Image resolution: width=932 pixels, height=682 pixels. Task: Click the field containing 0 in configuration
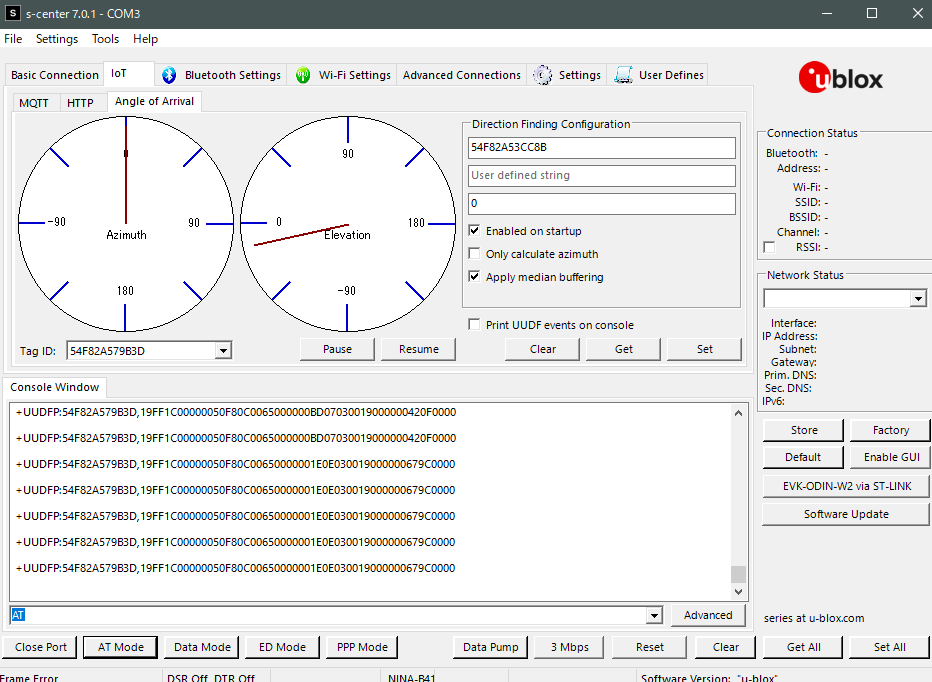click(x=602, y=203)
